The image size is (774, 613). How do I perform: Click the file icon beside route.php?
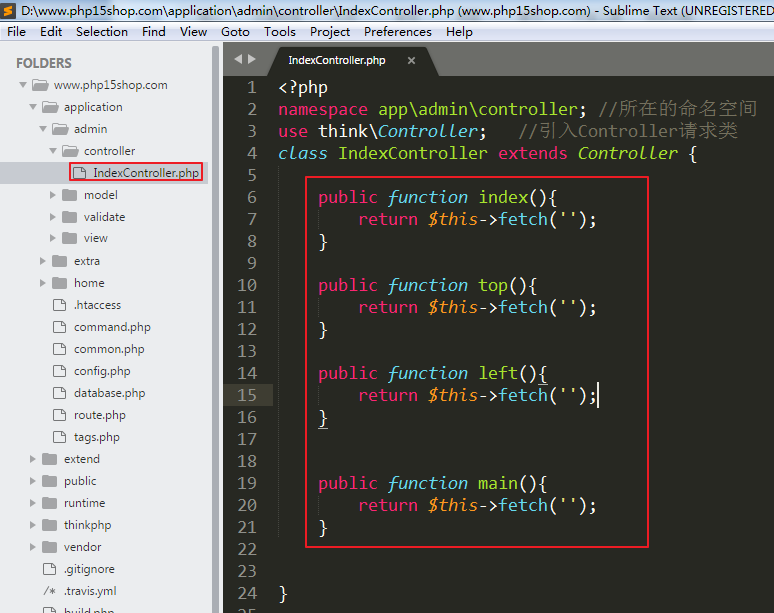(x=59, y=415)
